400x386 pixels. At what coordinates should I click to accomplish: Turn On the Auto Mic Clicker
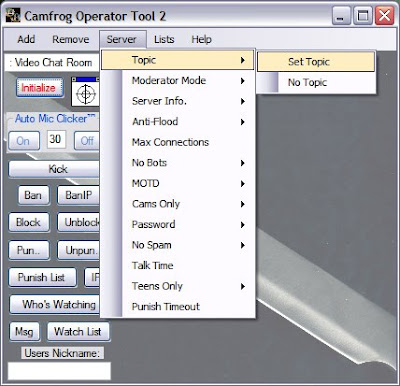coord(24,141)
